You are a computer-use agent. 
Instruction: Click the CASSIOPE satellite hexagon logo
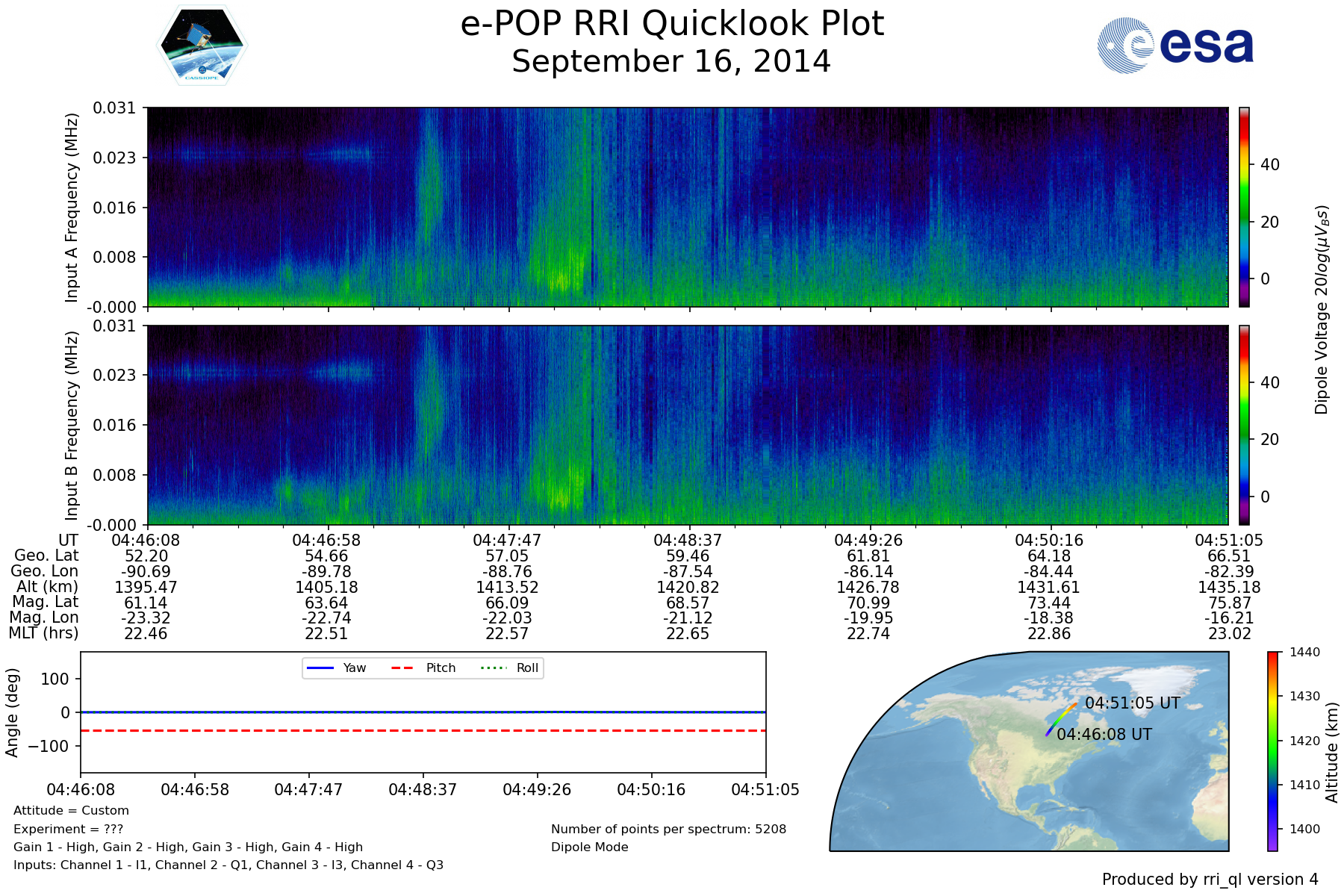tap(202, 46)
